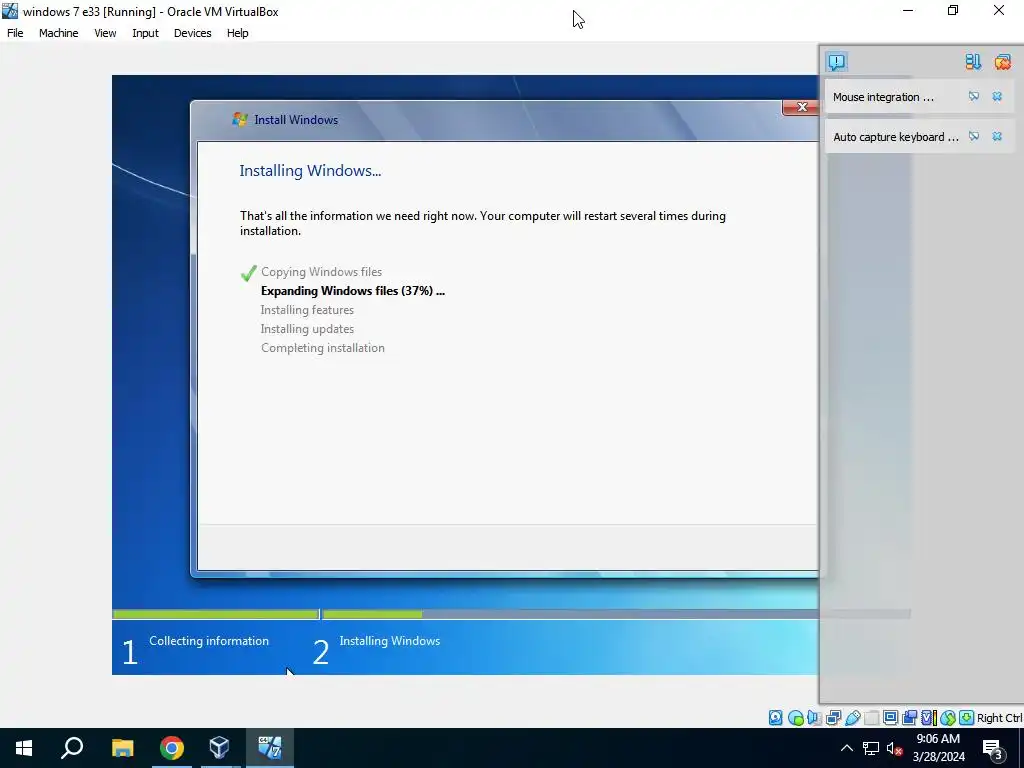Click the VirtualBox window title bar icon
Screen dimensions: 1024x768
pos(10,10)
